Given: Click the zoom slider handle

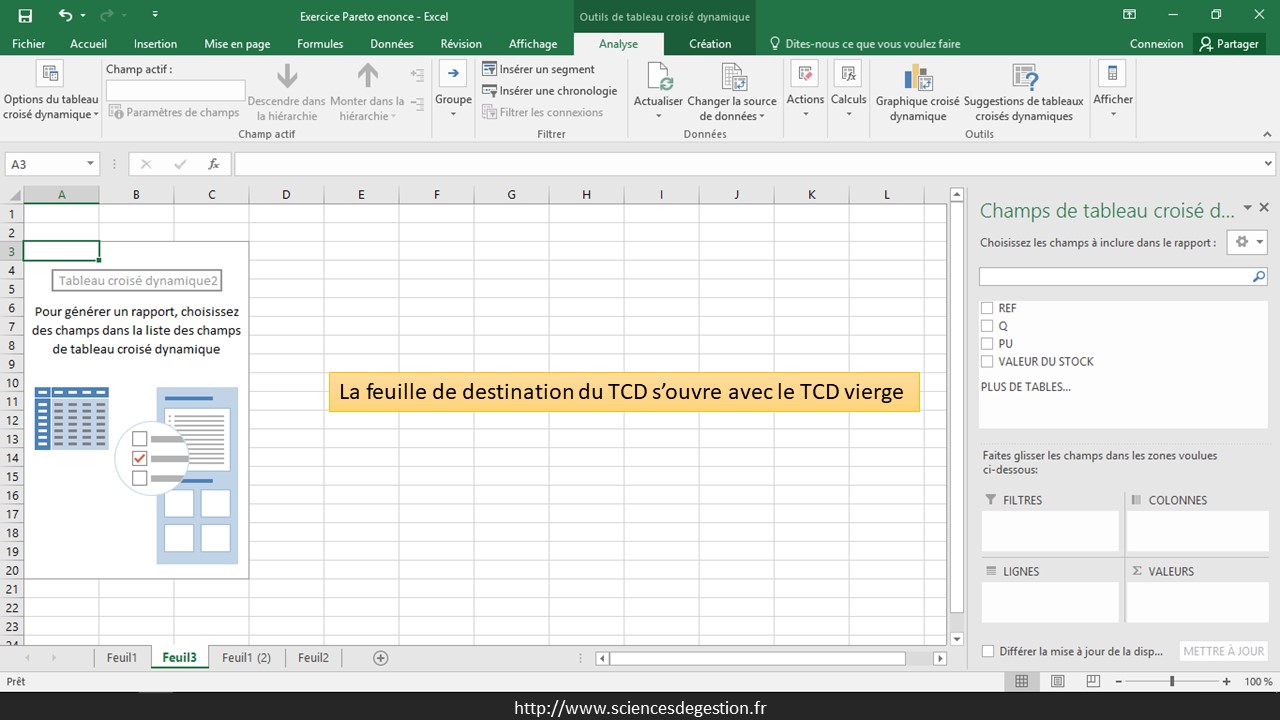Looking at the screenshot, I should tap(1172, 682).
